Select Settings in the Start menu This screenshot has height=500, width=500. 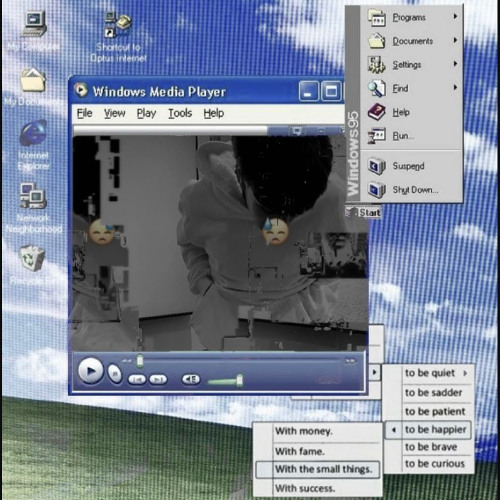pyautogui.click(x=407, y=65)
